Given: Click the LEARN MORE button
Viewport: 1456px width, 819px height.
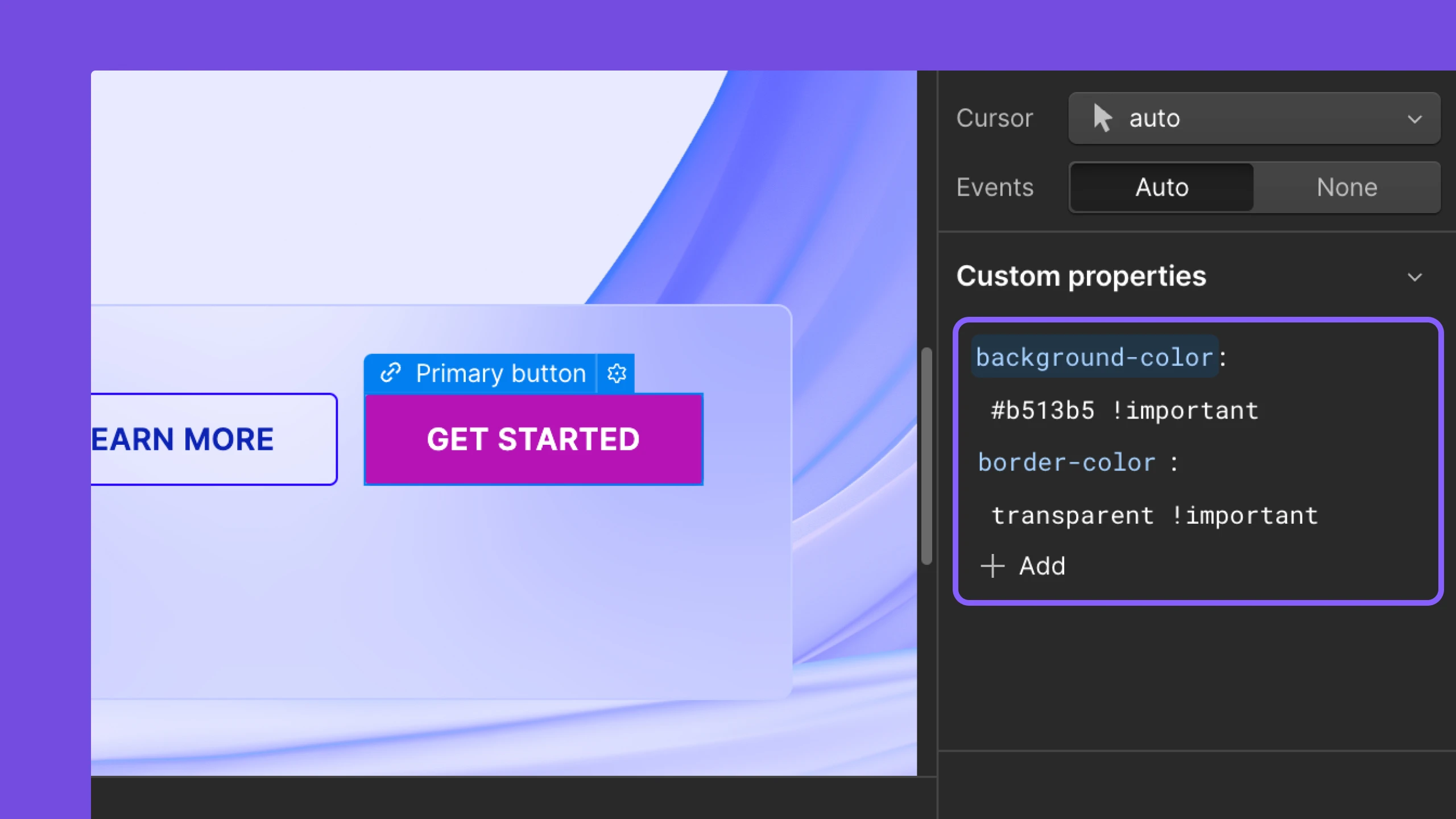Looking at the screenshot, I should pyautogui.click(x=213, y=439).
